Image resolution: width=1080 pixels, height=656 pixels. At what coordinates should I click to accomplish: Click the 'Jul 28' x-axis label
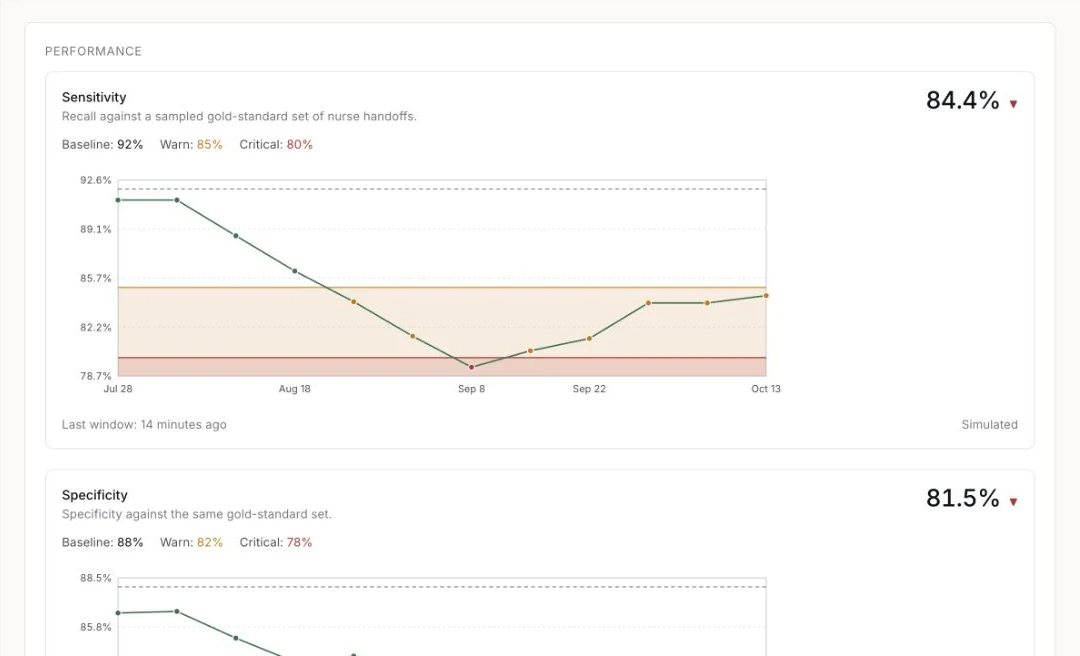(x=118, y=389)
